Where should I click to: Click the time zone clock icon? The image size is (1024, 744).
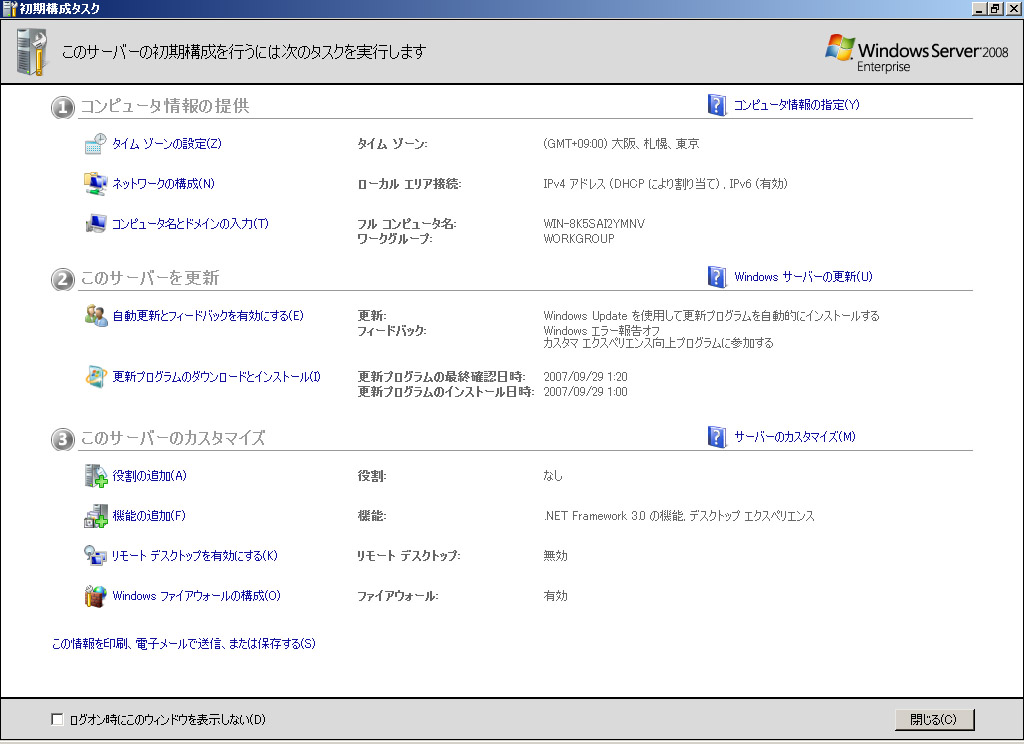coord(95,144)
